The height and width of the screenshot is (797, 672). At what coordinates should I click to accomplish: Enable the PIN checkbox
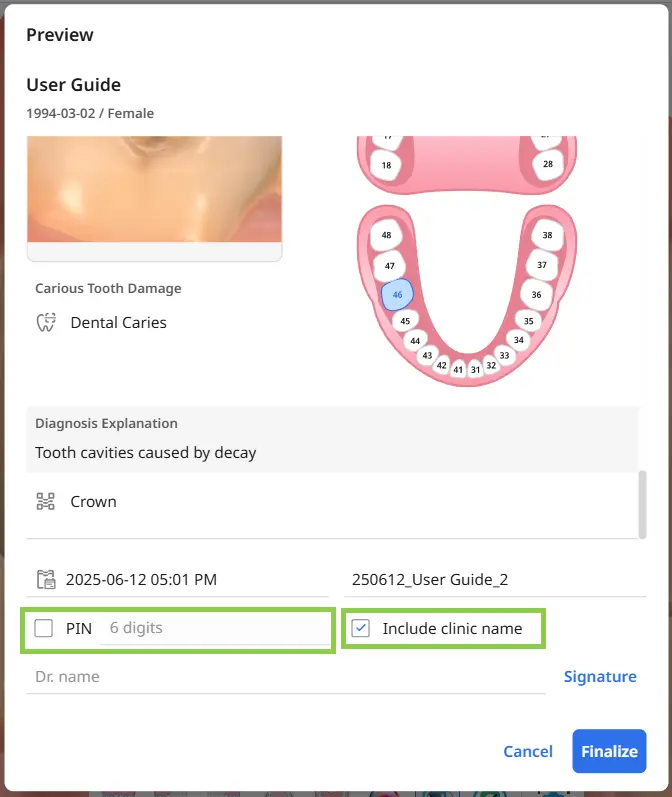click(x=44, y=628)
